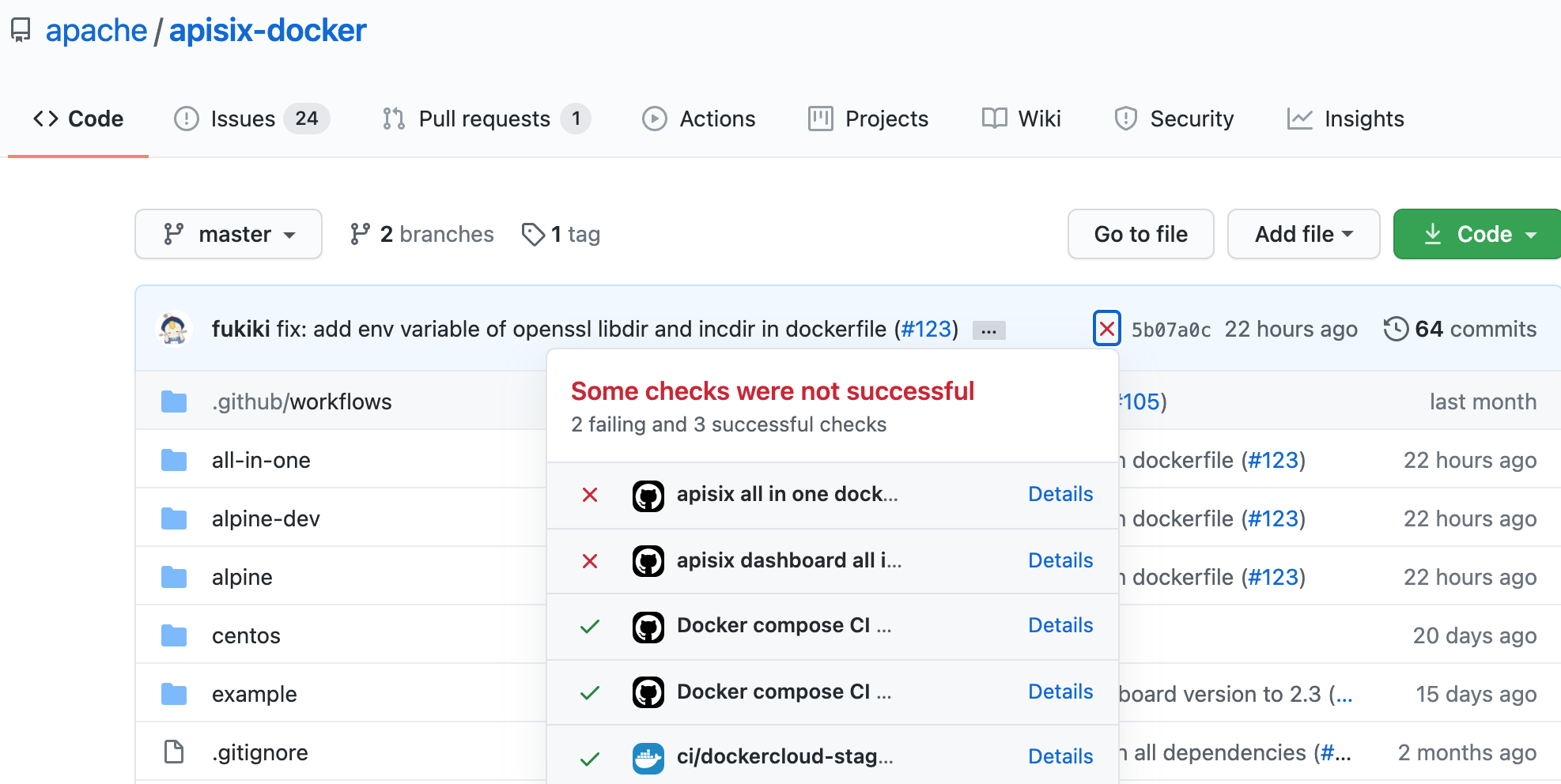Open #123 link in the alpine row
1561x784 pixels.
pyautogui.click(x=1274, y=577)
